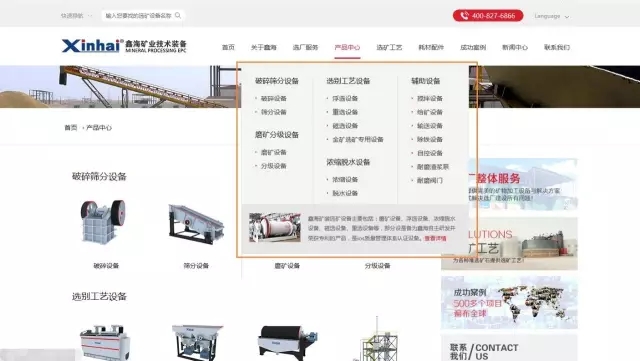Image resolution: width=640 pixels, height=361 pixels.
Task: Choose 耐磨渣浆泵 in the dropdown
Action: 433,167
